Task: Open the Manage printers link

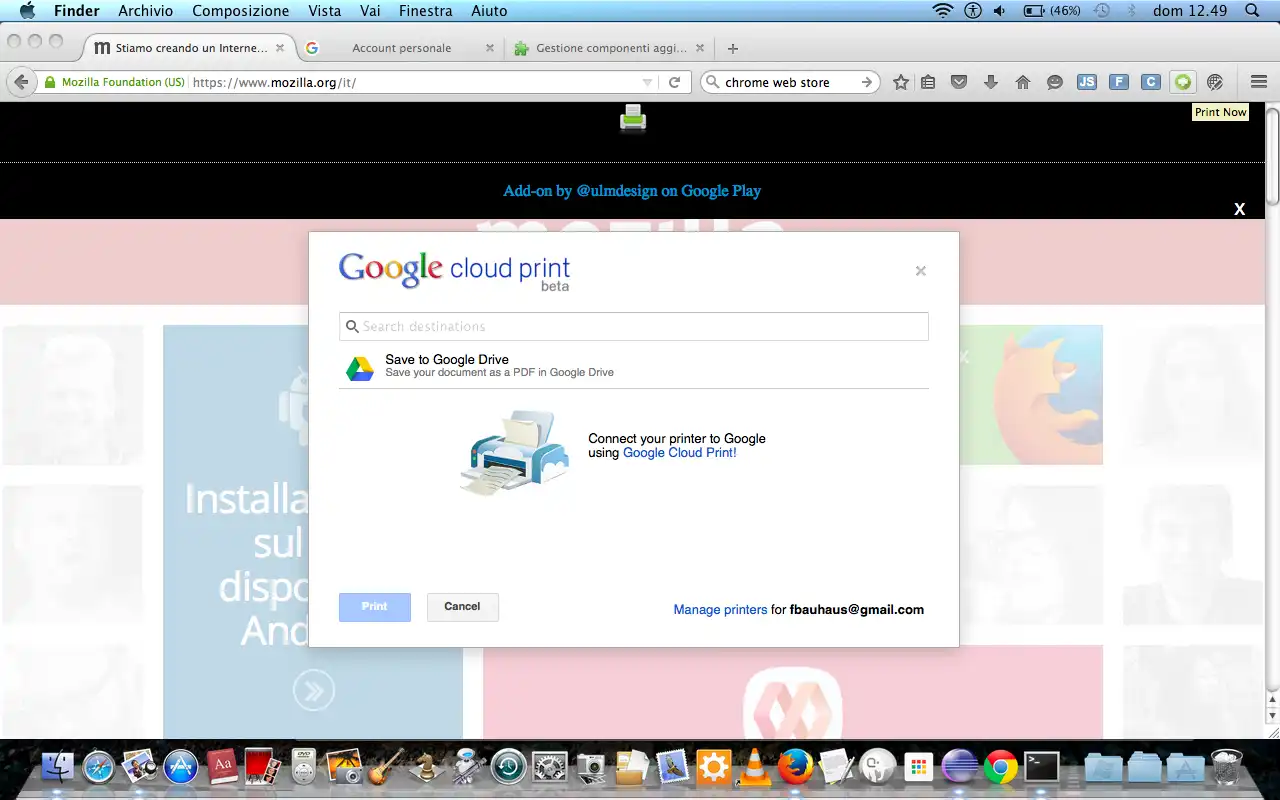Action: click(720, 609)
